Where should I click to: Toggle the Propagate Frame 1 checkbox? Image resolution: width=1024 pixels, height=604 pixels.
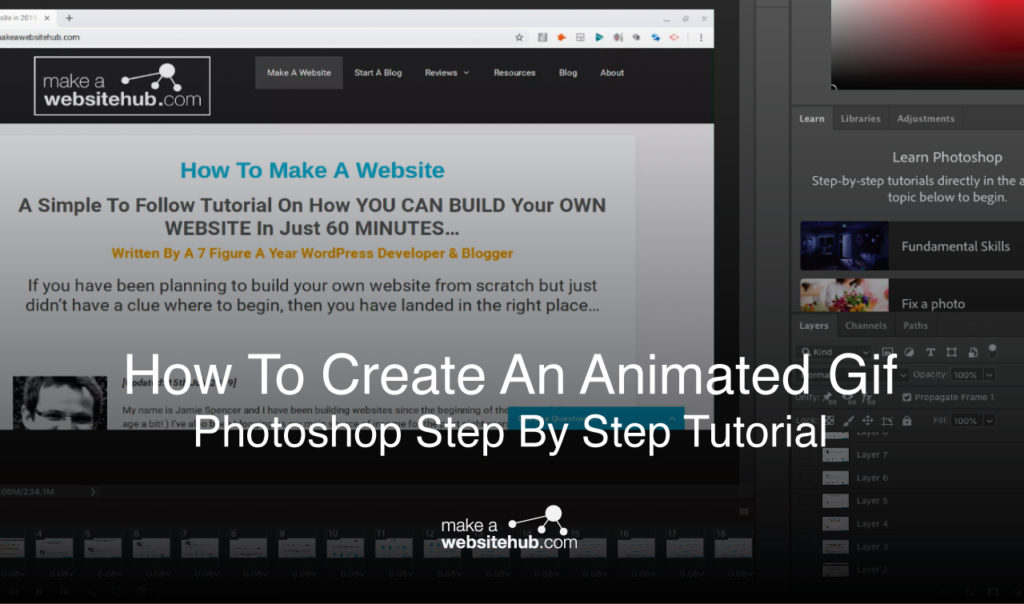[x=908, y=397]
